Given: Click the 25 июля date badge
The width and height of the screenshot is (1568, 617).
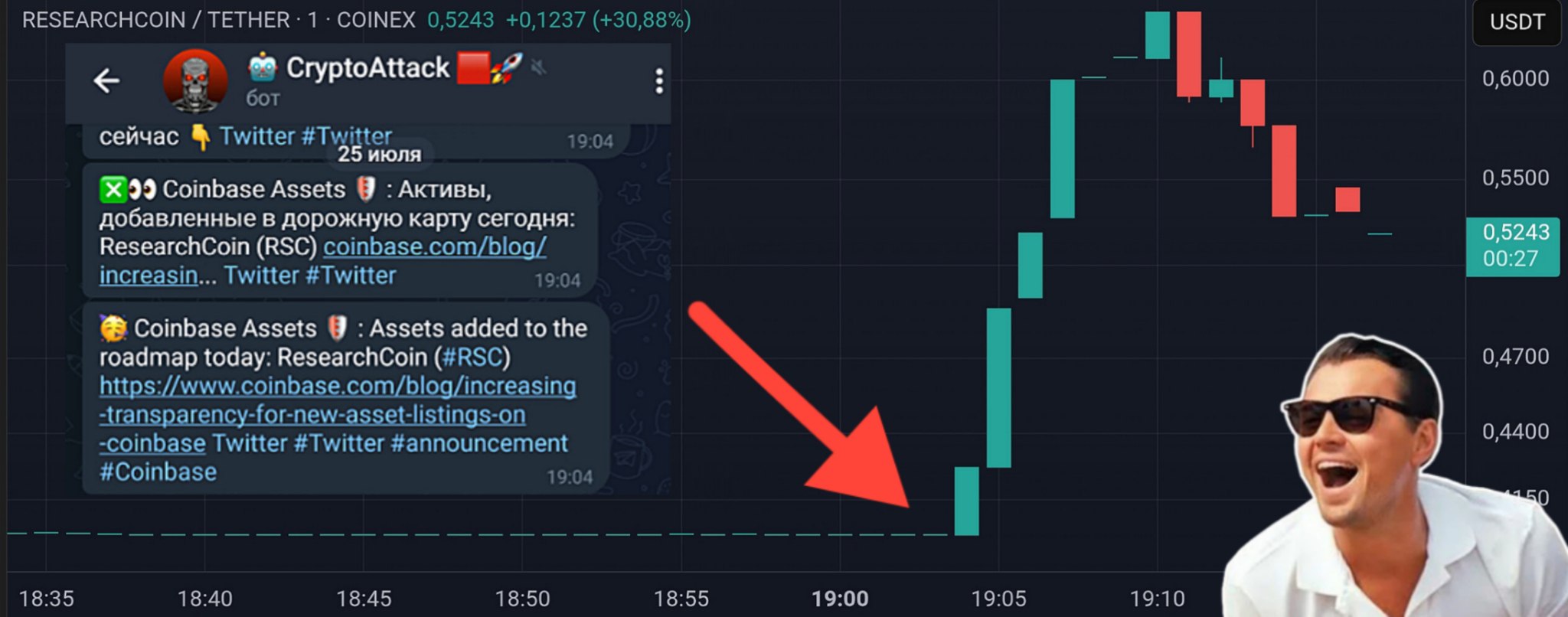Looking at the screenshot, I should (x=380, y=154).
